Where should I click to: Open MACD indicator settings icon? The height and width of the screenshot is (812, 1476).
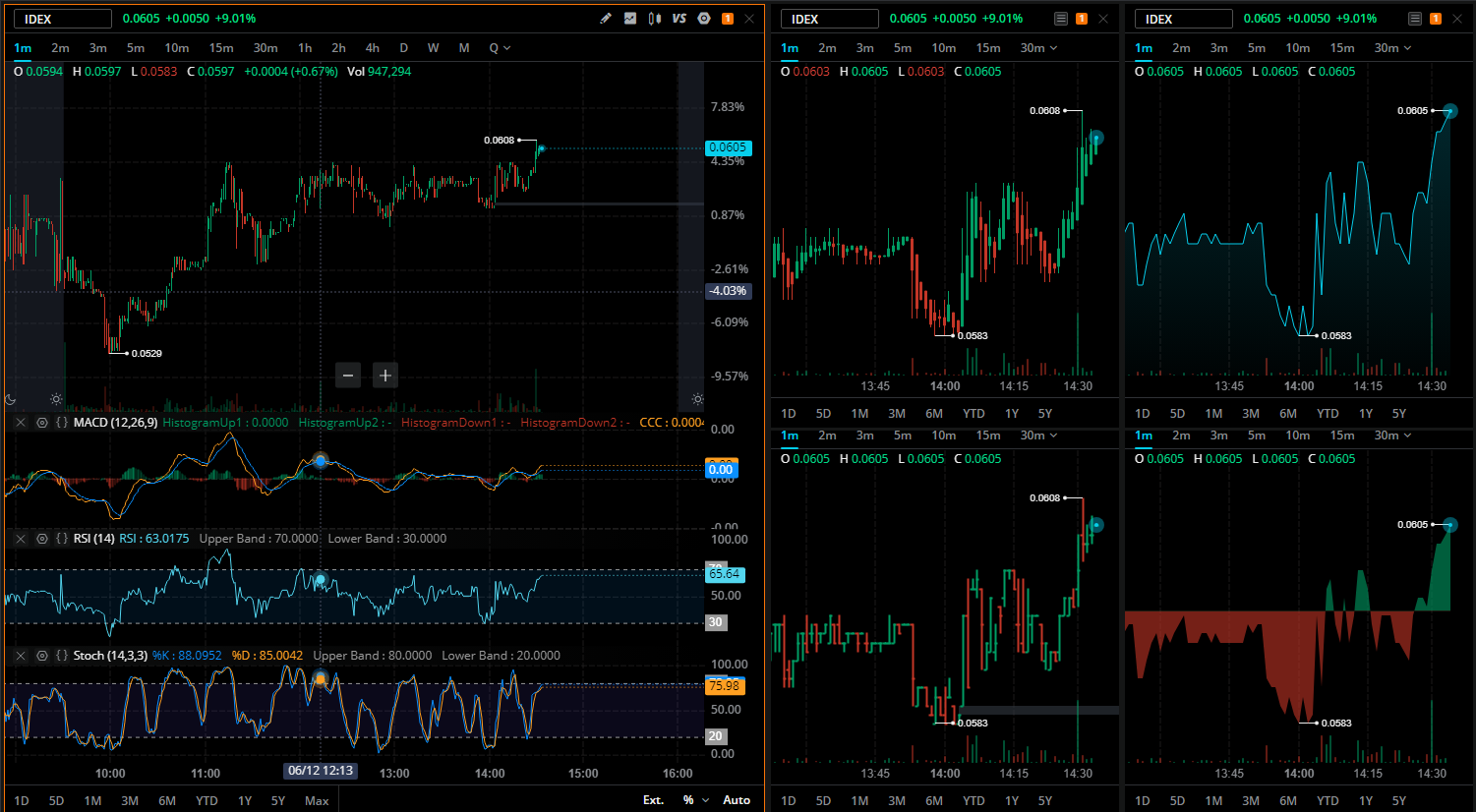coord(42,423)
